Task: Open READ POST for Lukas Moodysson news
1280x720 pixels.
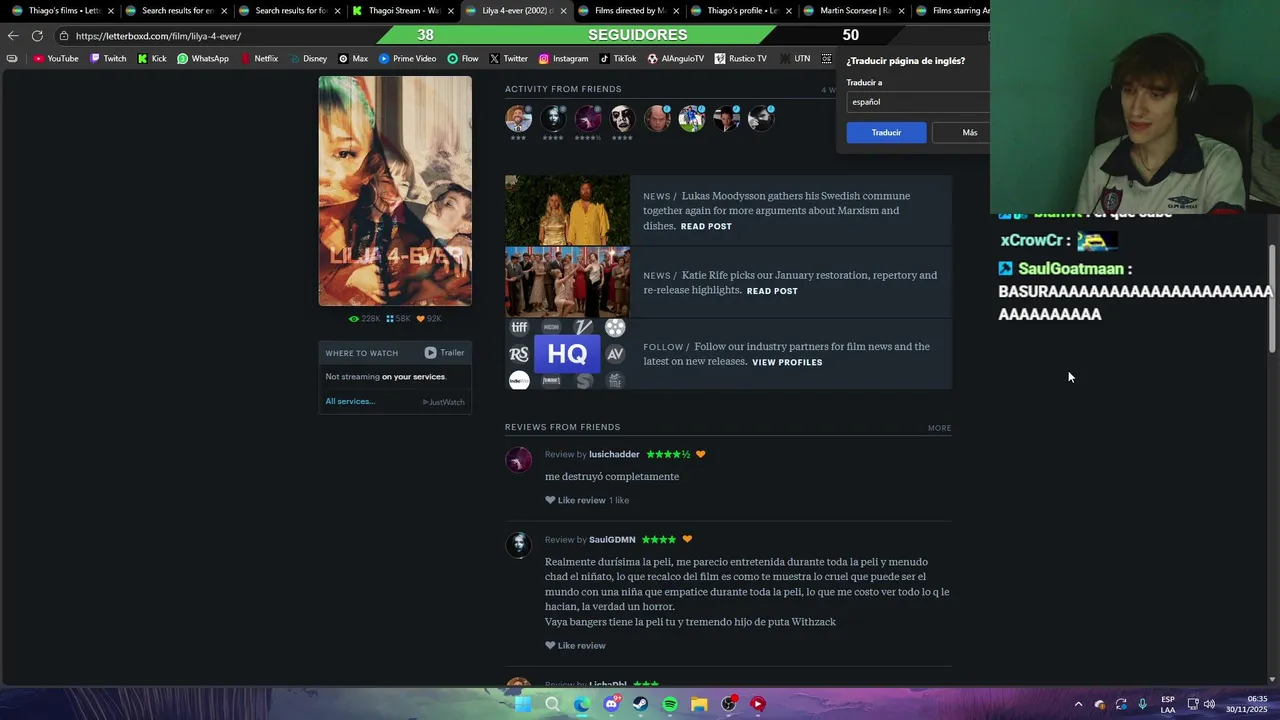Action: coord(706,227)
